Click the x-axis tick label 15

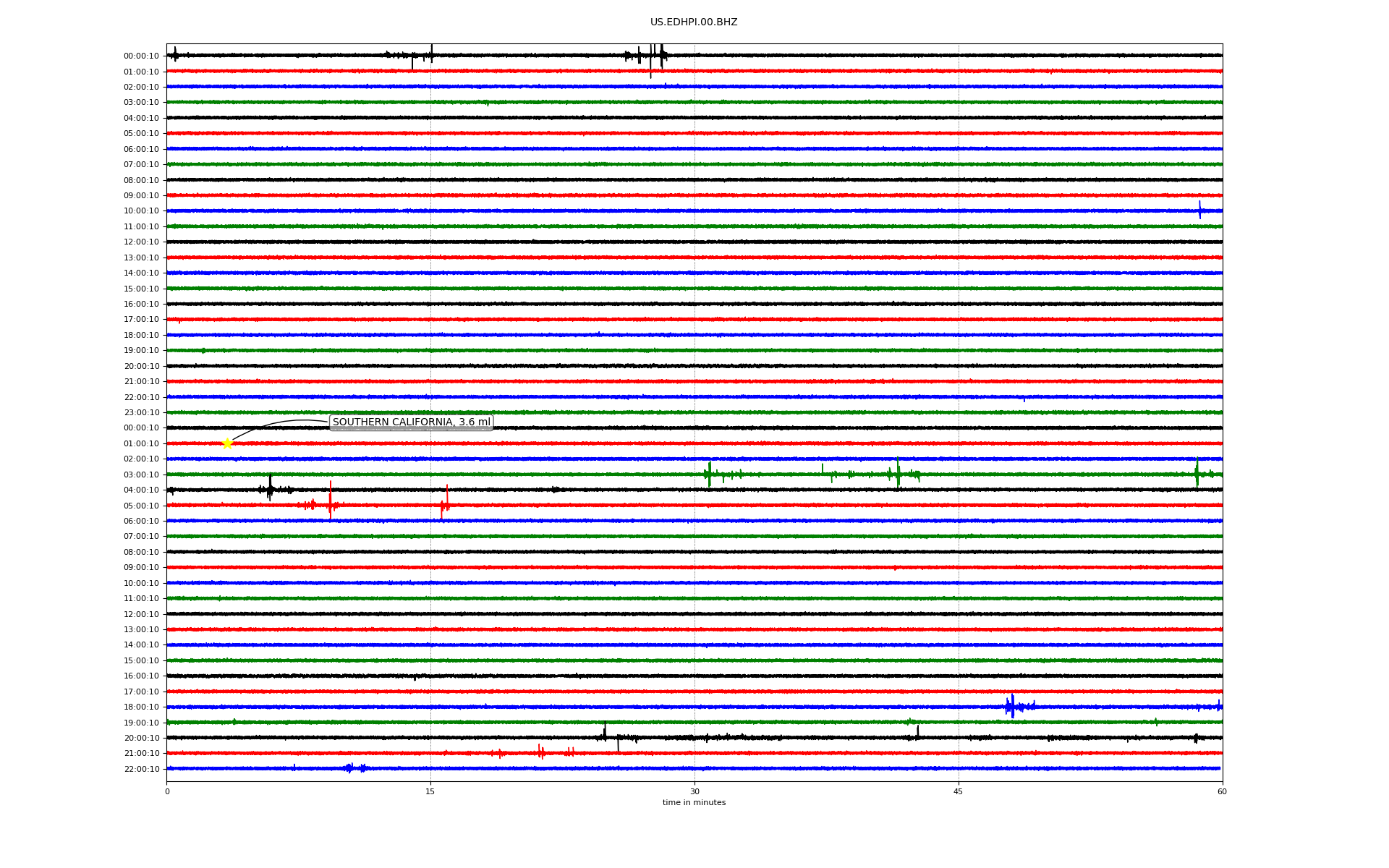430,791
